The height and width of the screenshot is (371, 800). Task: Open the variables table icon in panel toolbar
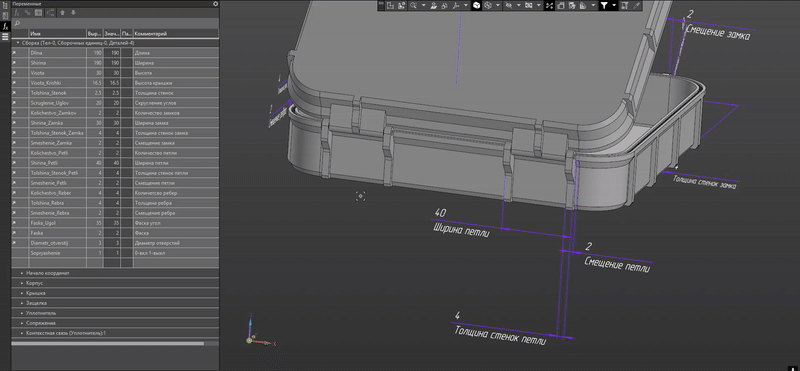[x=38, y=13]
